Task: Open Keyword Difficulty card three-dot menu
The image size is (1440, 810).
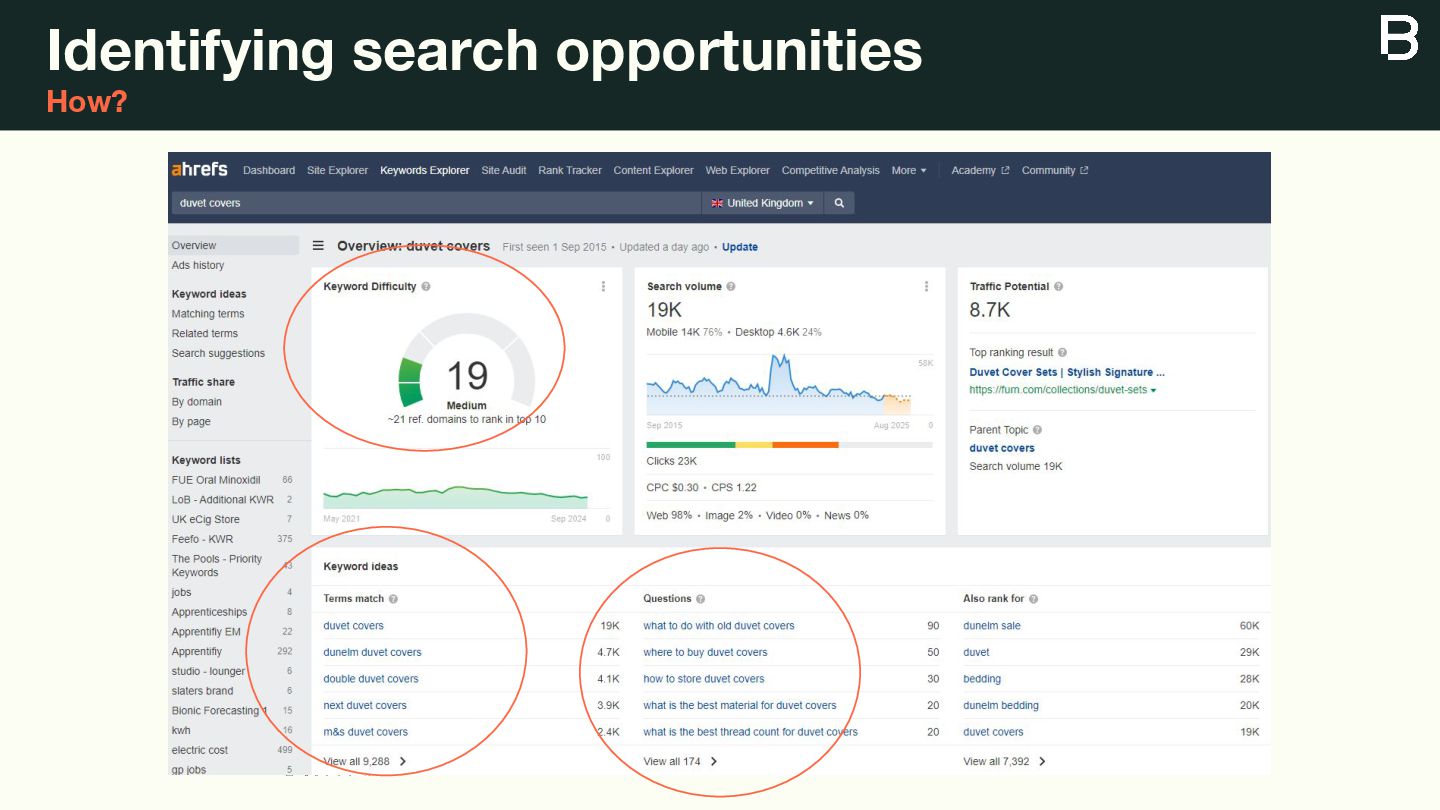Action: coord(603,287)
